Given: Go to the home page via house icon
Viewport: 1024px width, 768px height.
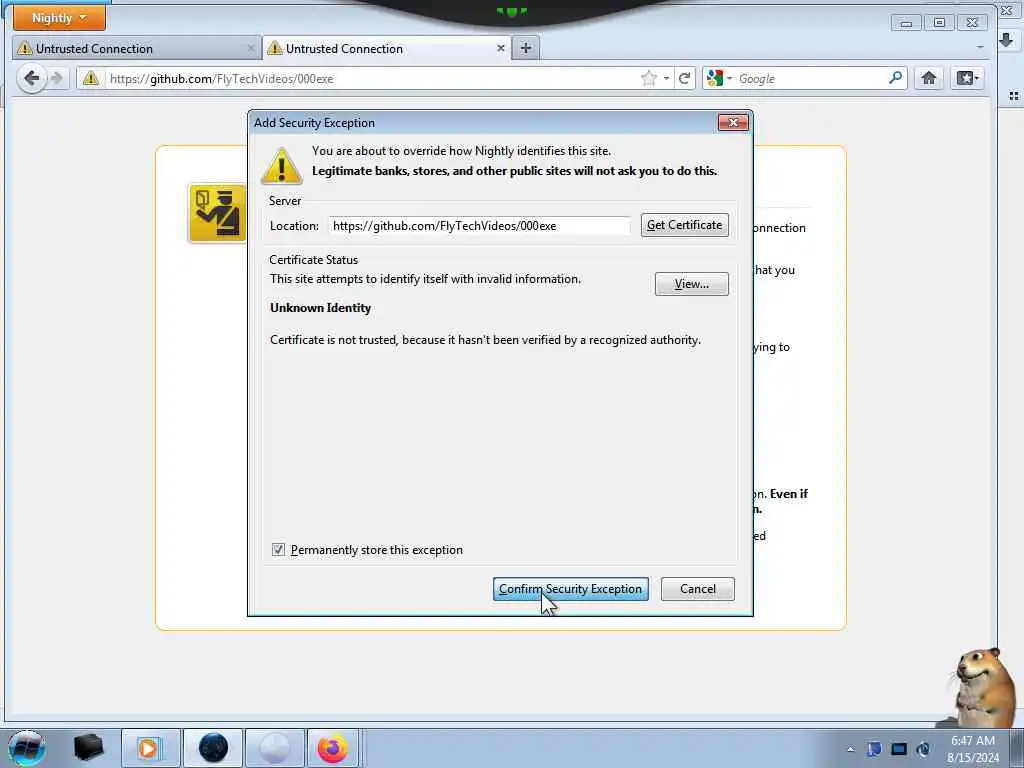Looking at the screenshot, I should pyautogui.click(x=928, y=78).
